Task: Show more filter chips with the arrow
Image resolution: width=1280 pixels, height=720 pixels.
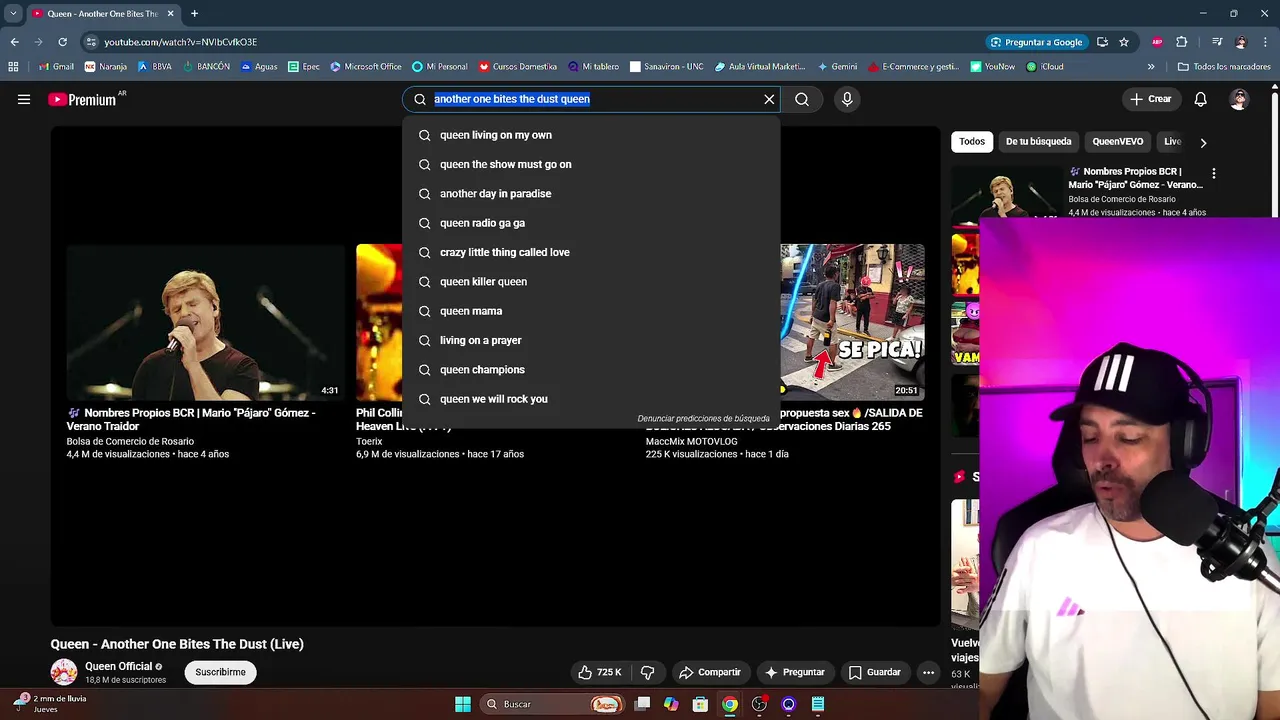Action: [1203, 142]
